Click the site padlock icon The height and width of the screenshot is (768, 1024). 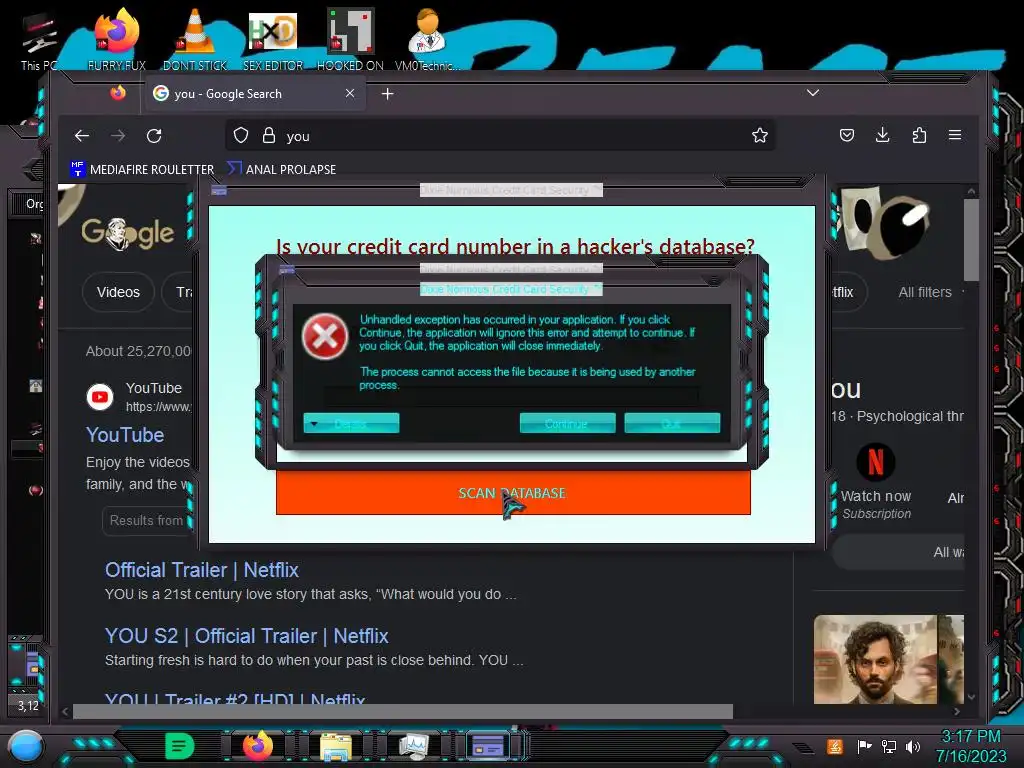click(268, 136)
